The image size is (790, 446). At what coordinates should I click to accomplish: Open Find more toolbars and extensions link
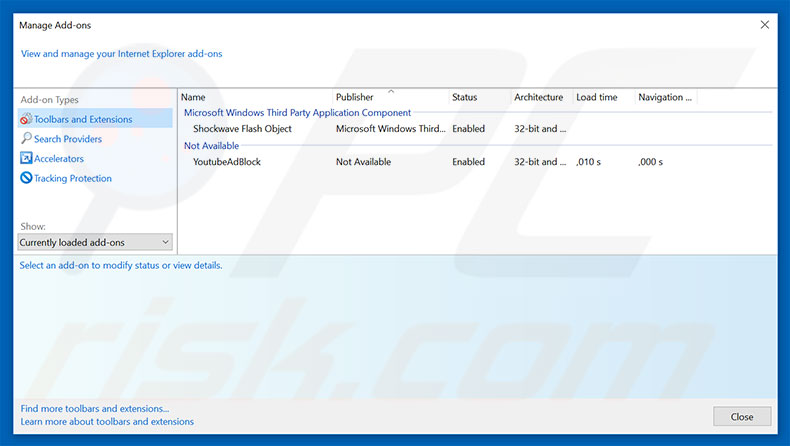point(95,408)
